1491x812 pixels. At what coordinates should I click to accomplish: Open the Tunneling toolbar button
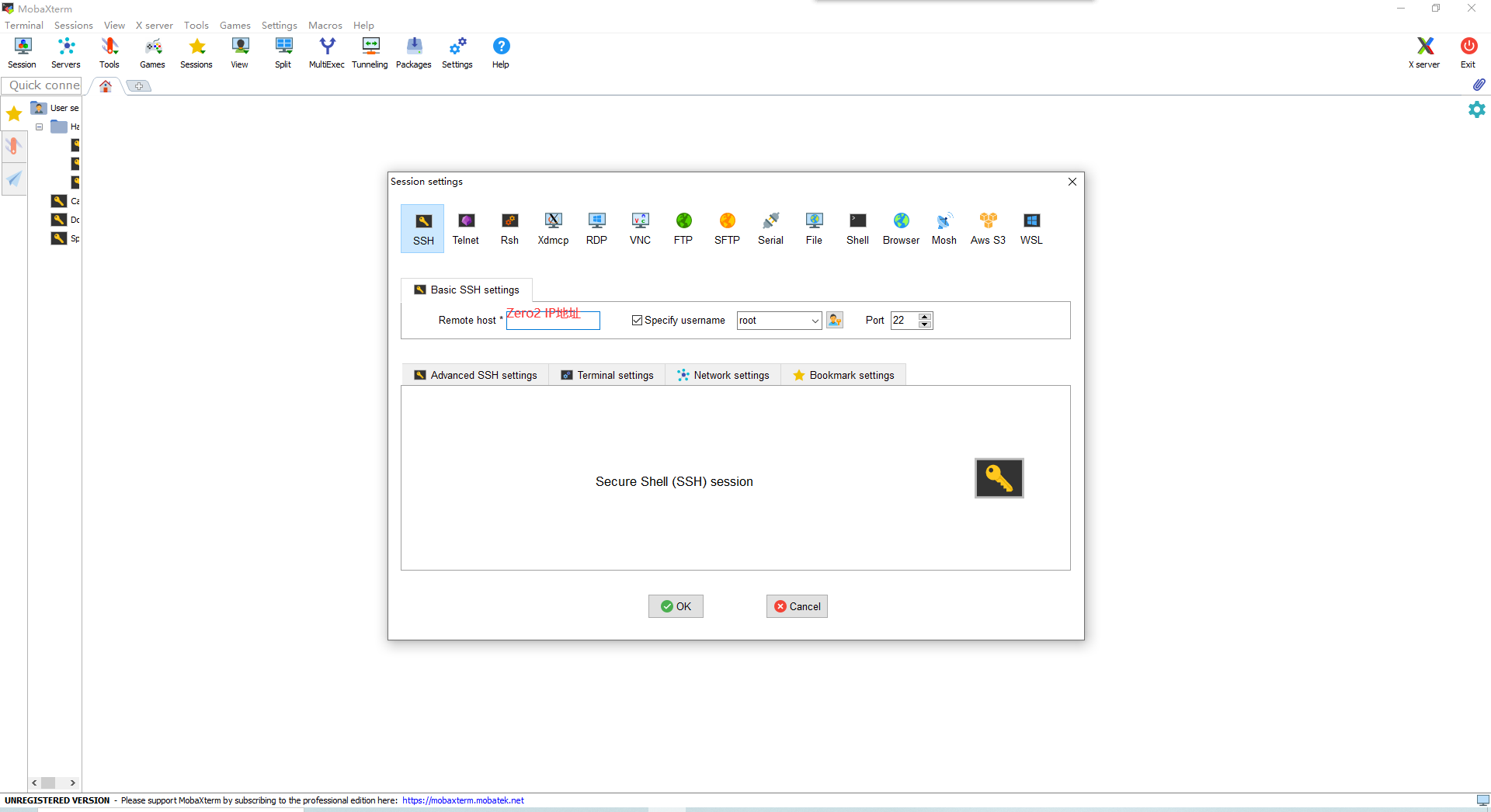(370, 53)
